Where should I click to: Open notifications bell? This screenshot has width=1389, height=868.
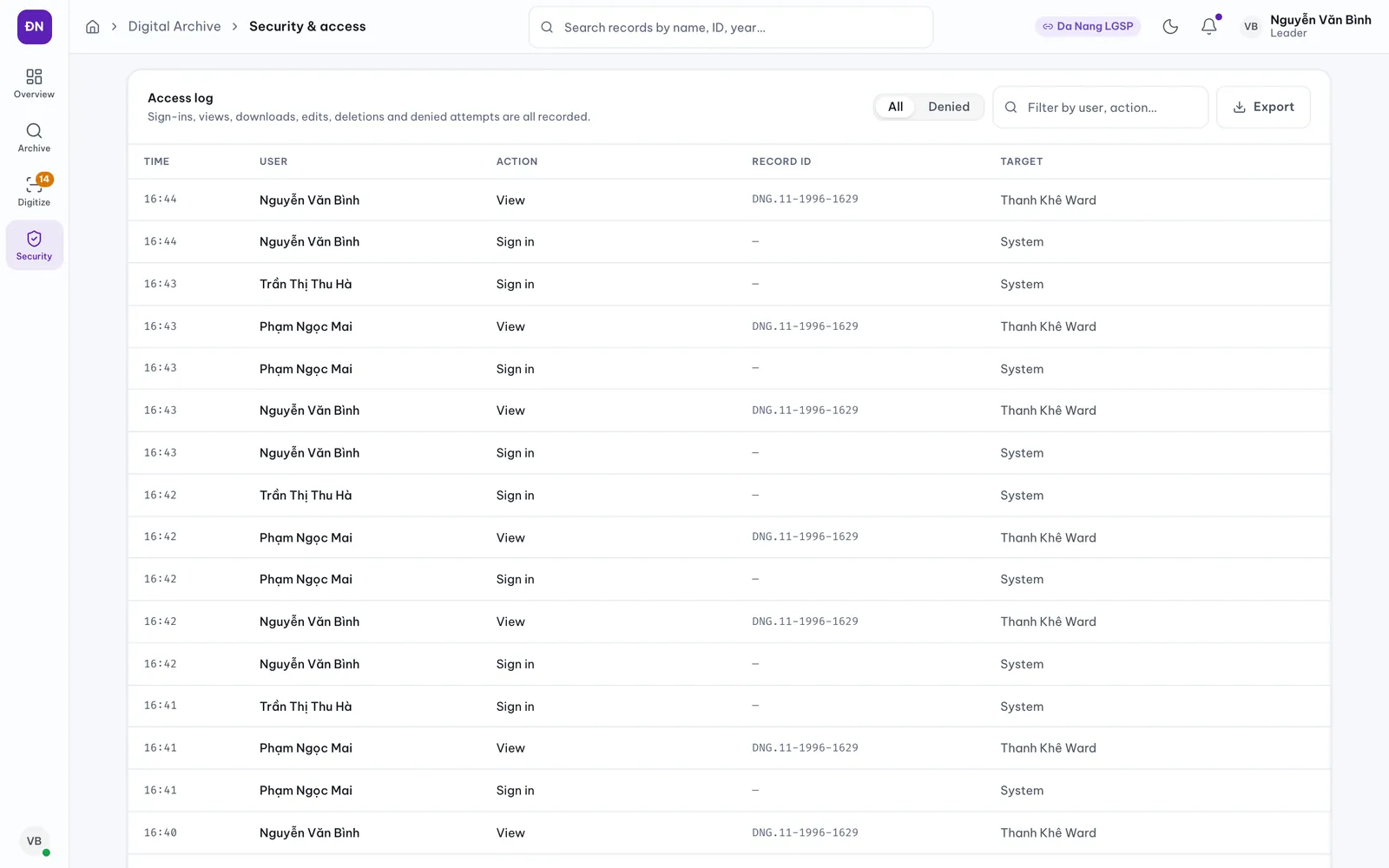1209,27
